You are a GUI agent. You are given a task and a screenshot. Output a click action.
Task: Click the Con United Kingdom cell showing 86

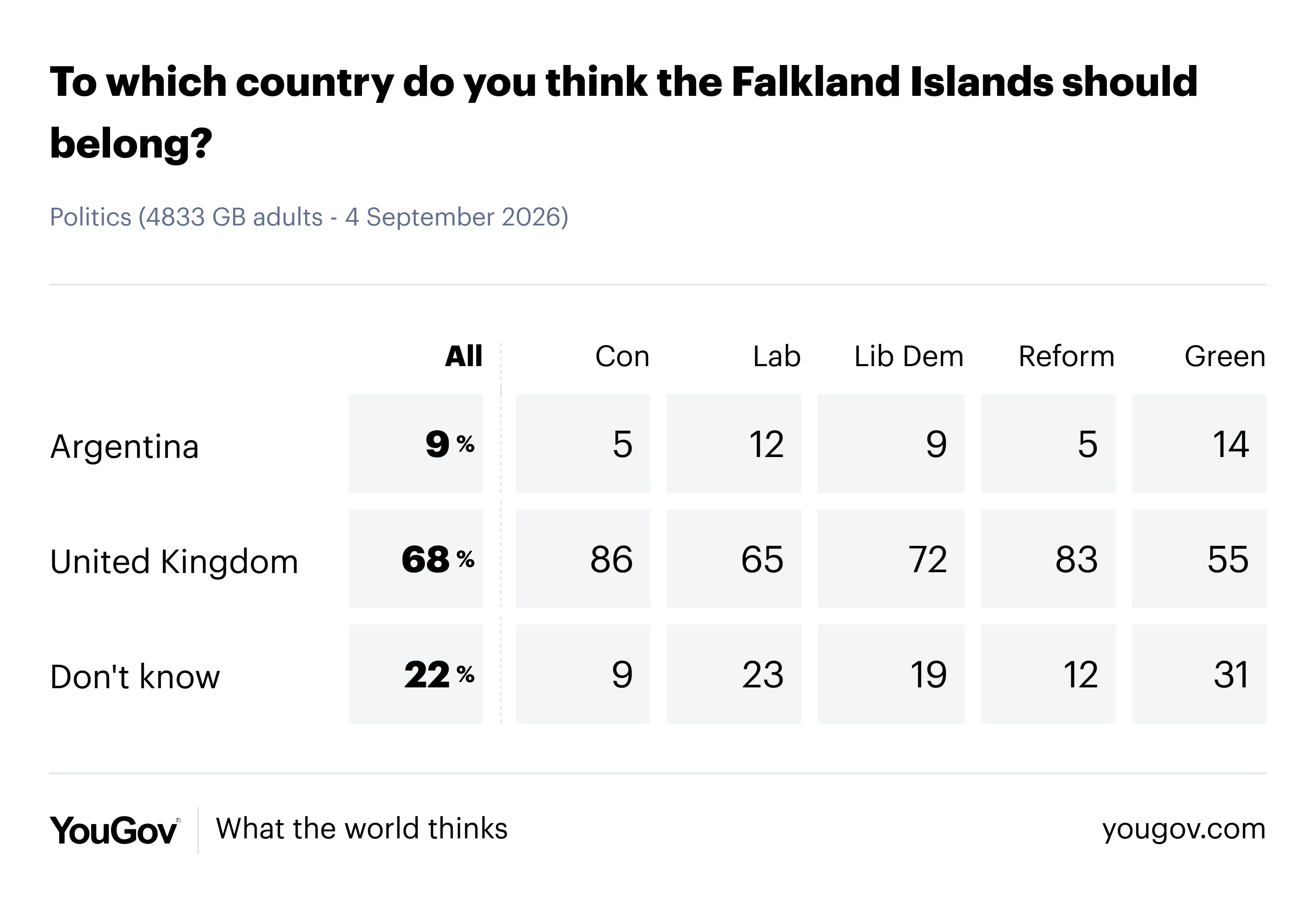click(583, 559)
